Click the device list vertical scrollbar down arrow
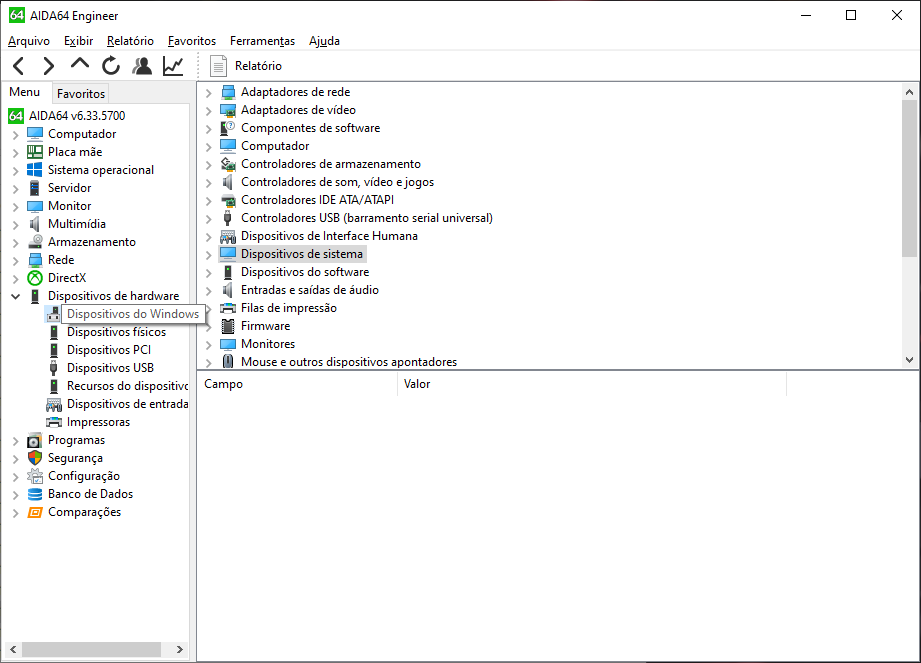The image size is (921, 663). (909, 359)
